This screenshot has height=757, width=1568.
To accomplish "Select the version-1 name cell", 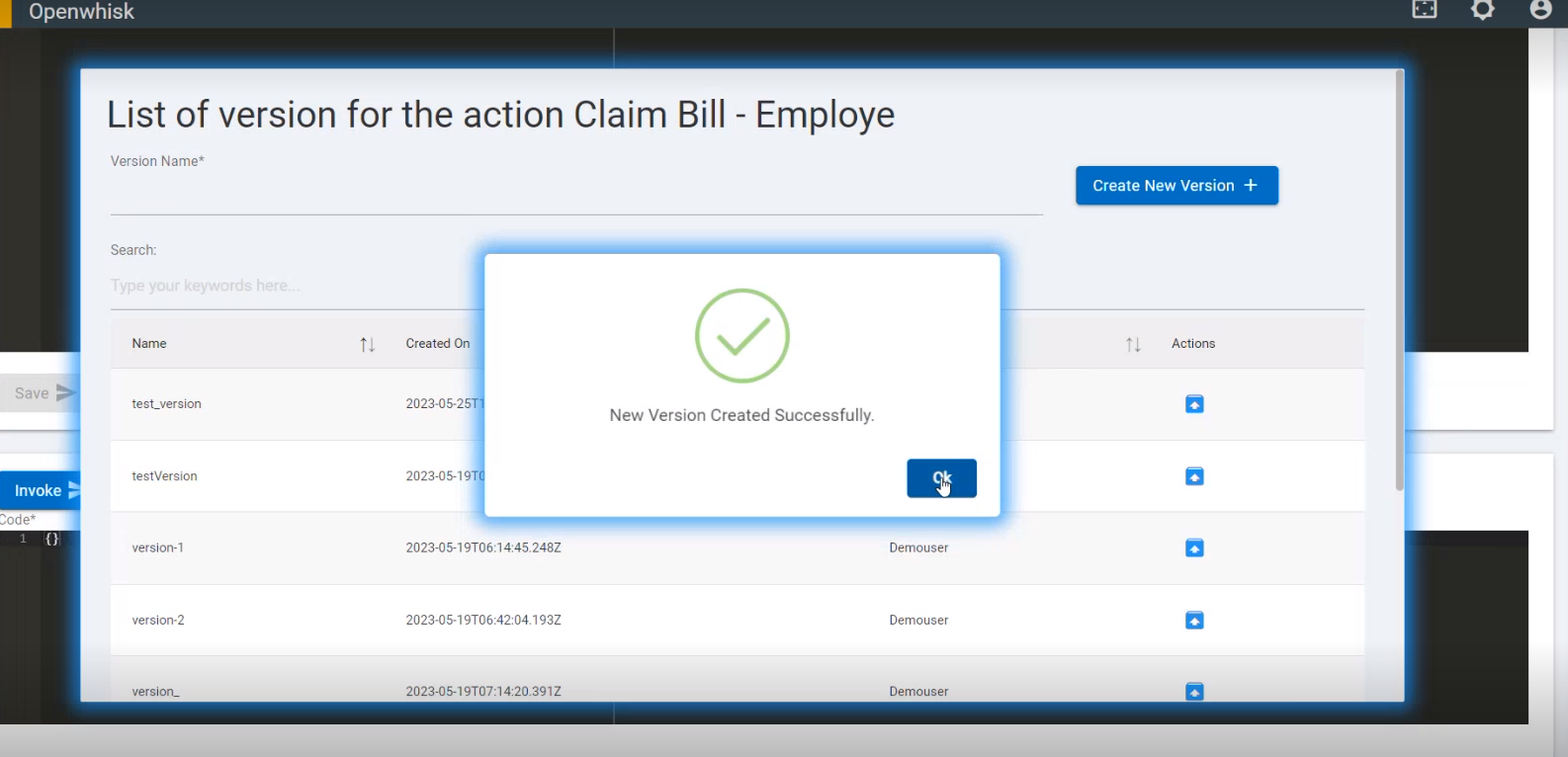I will [x=157, y=547].
